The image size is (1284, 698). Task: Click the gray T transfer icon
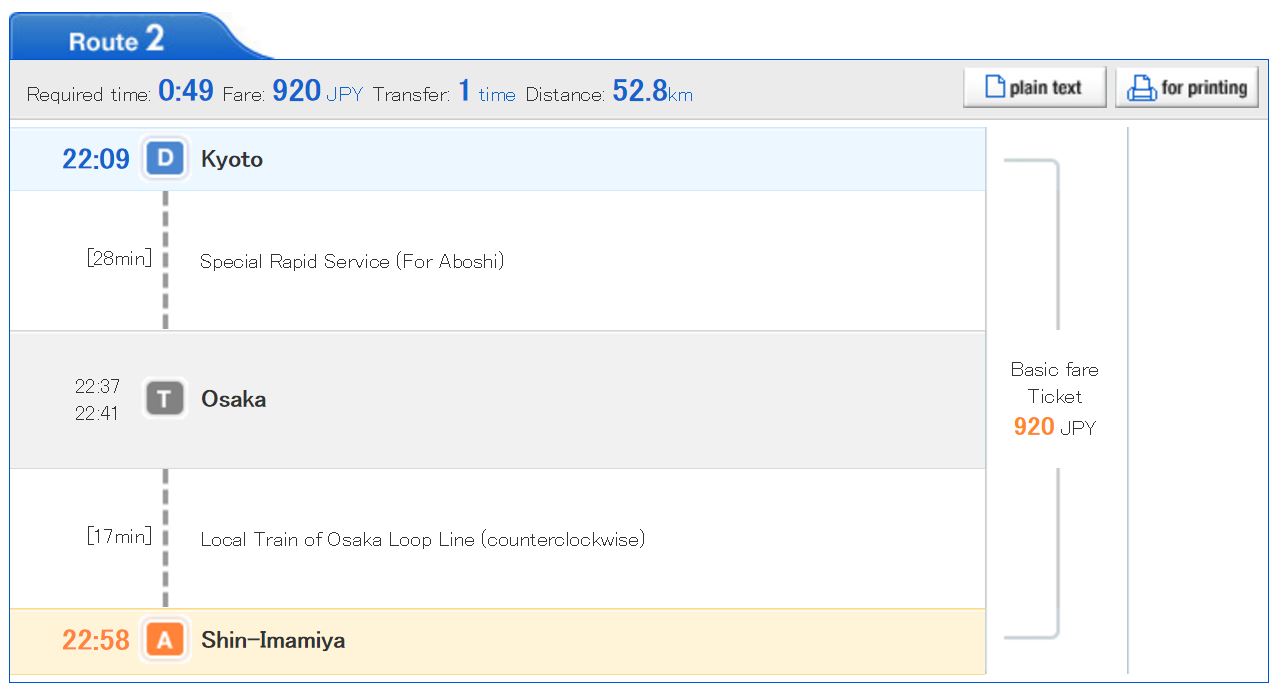(165, 399)
